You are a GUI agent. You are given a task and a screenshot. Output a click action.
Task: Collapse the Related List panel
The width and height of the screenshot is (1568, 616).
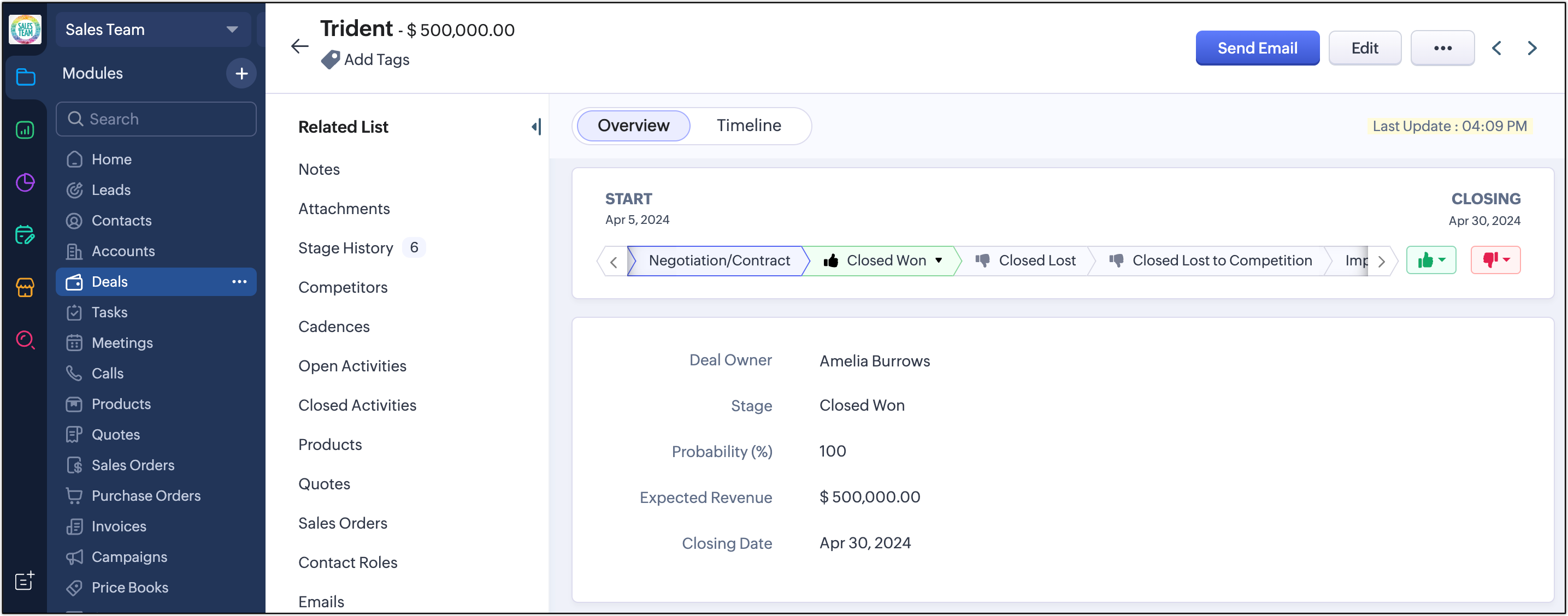click(535, 127)
